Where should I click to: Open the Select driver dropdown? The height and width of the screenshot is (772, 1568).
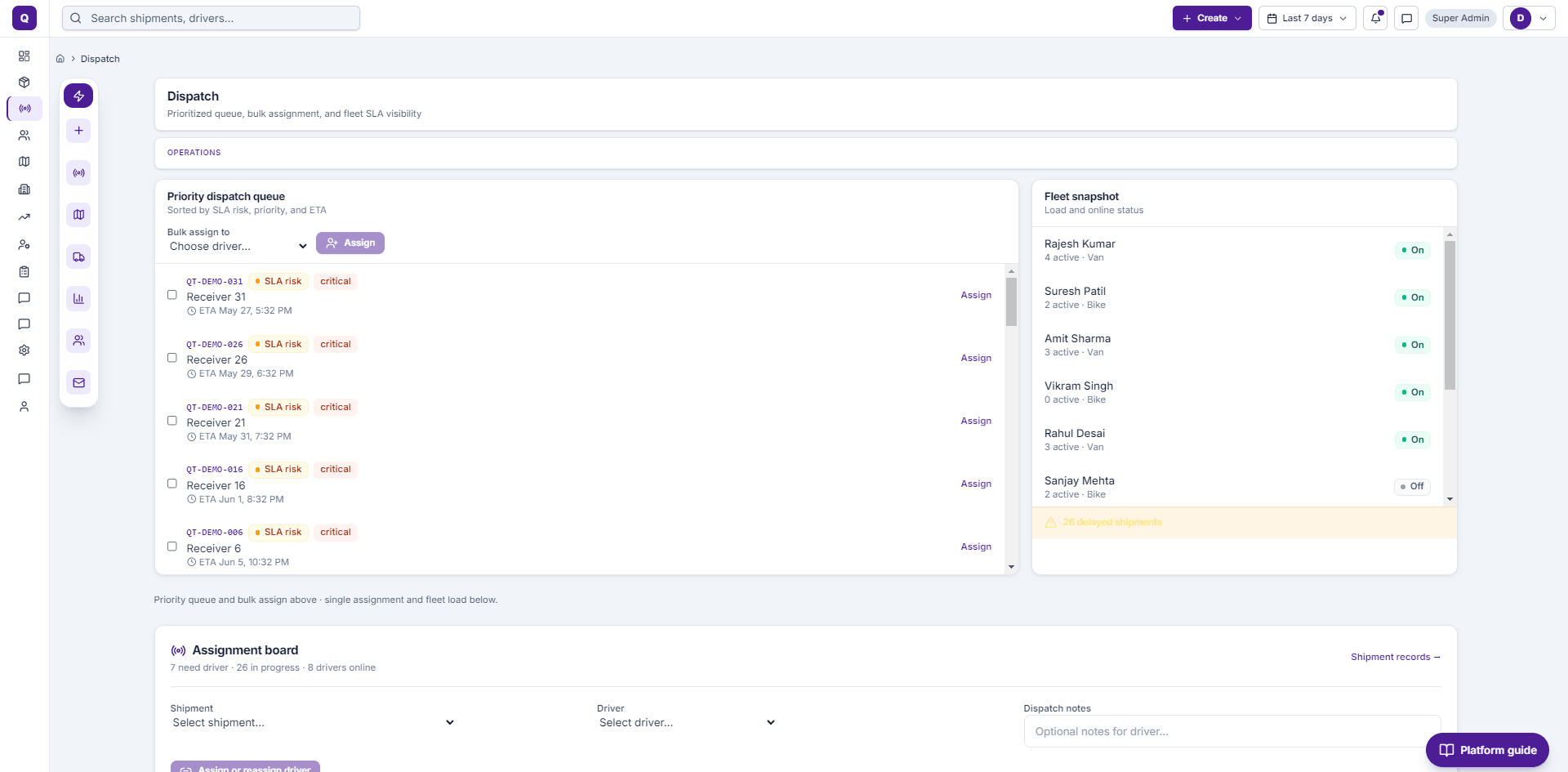pos(687,723)
